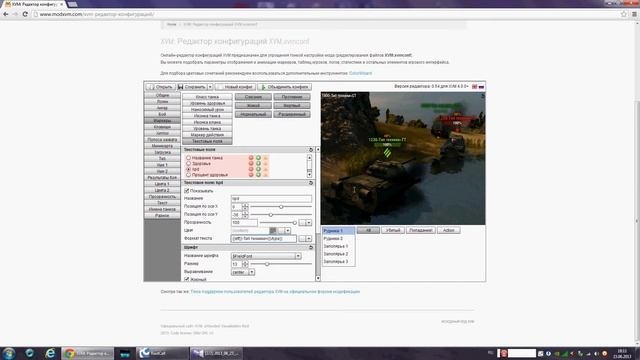Open the Результаты боя sidebar section
640x360 pixels.
(162, 178)
